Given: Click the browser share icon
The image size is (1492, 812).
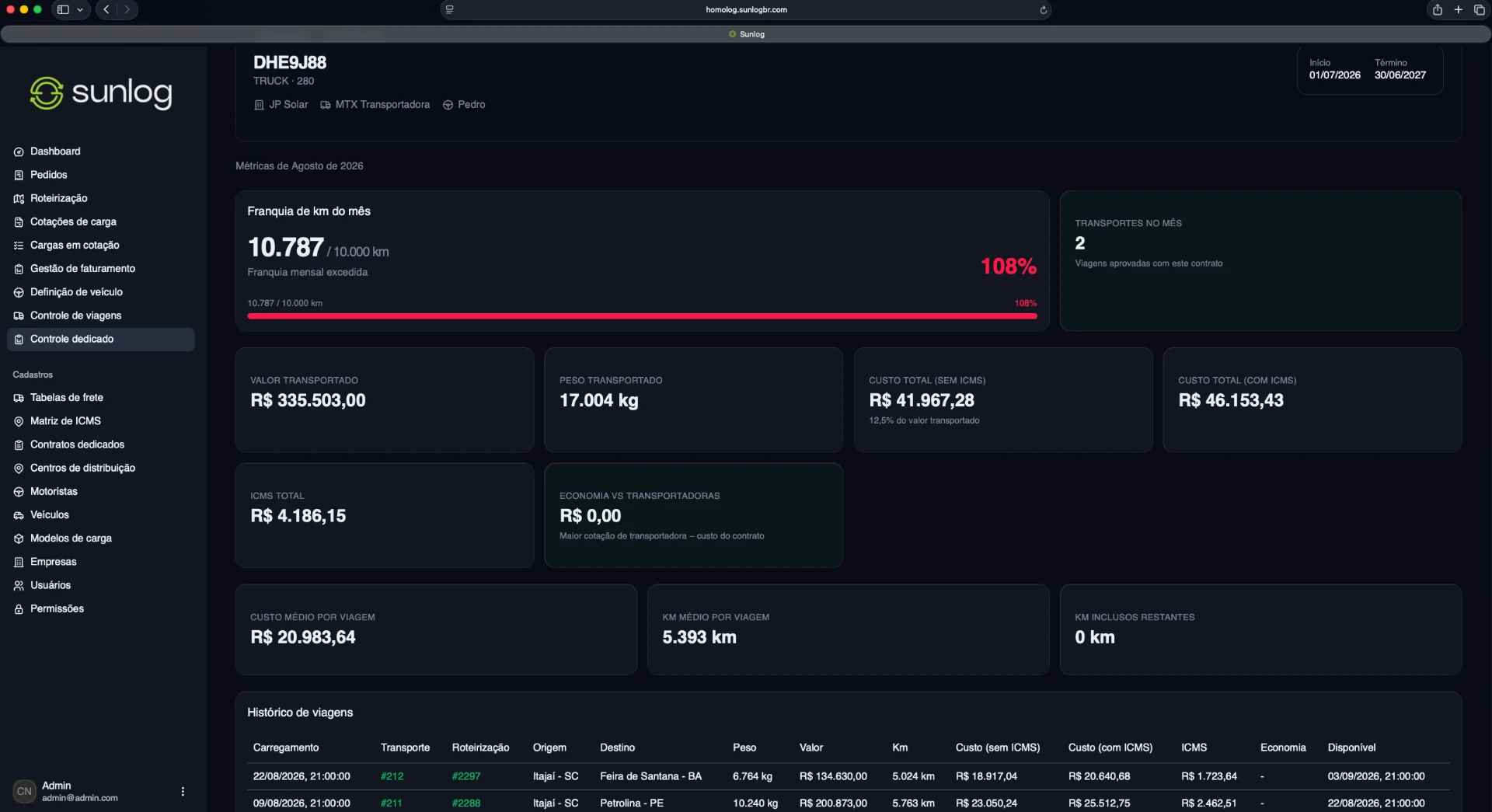Looking at the screenshot, I should pyautogui.click(x=1437, y=10).
